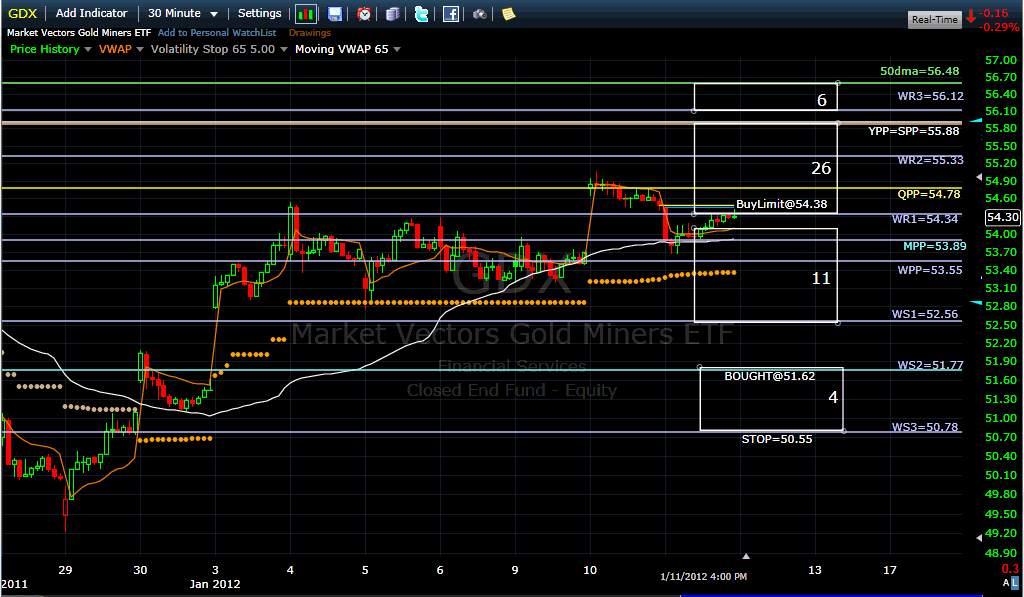Click the Jan 2012 date axis label

tap(215, 584)
